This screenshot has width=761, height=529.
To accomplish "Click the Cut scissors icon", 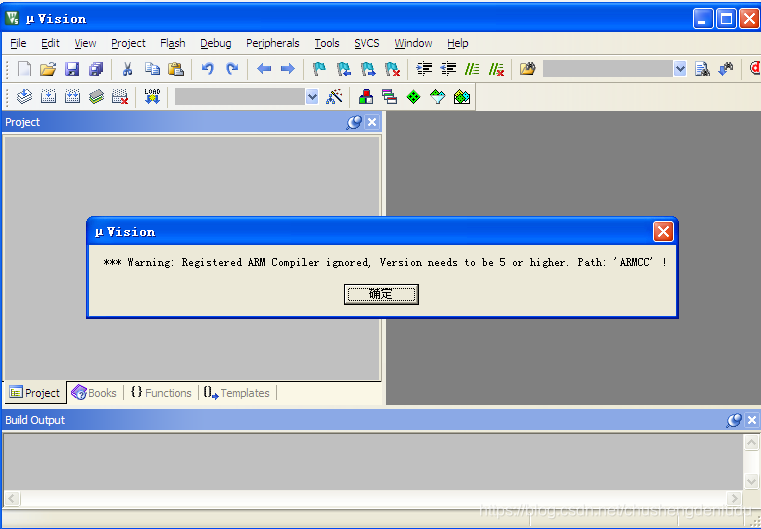I will click(128, 69).
